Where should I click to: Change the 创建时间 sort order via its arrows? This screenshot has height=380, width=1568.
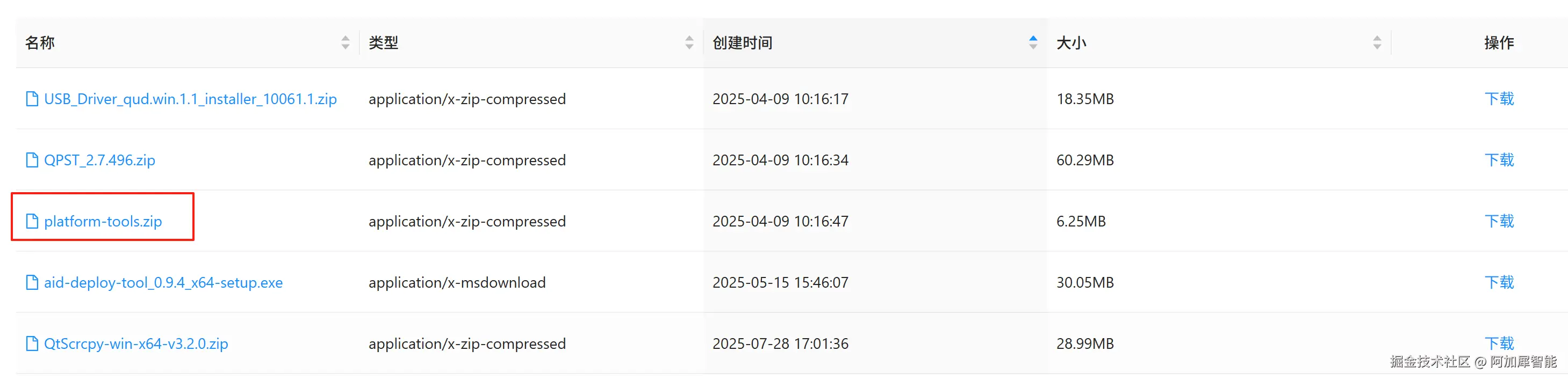1033,42
